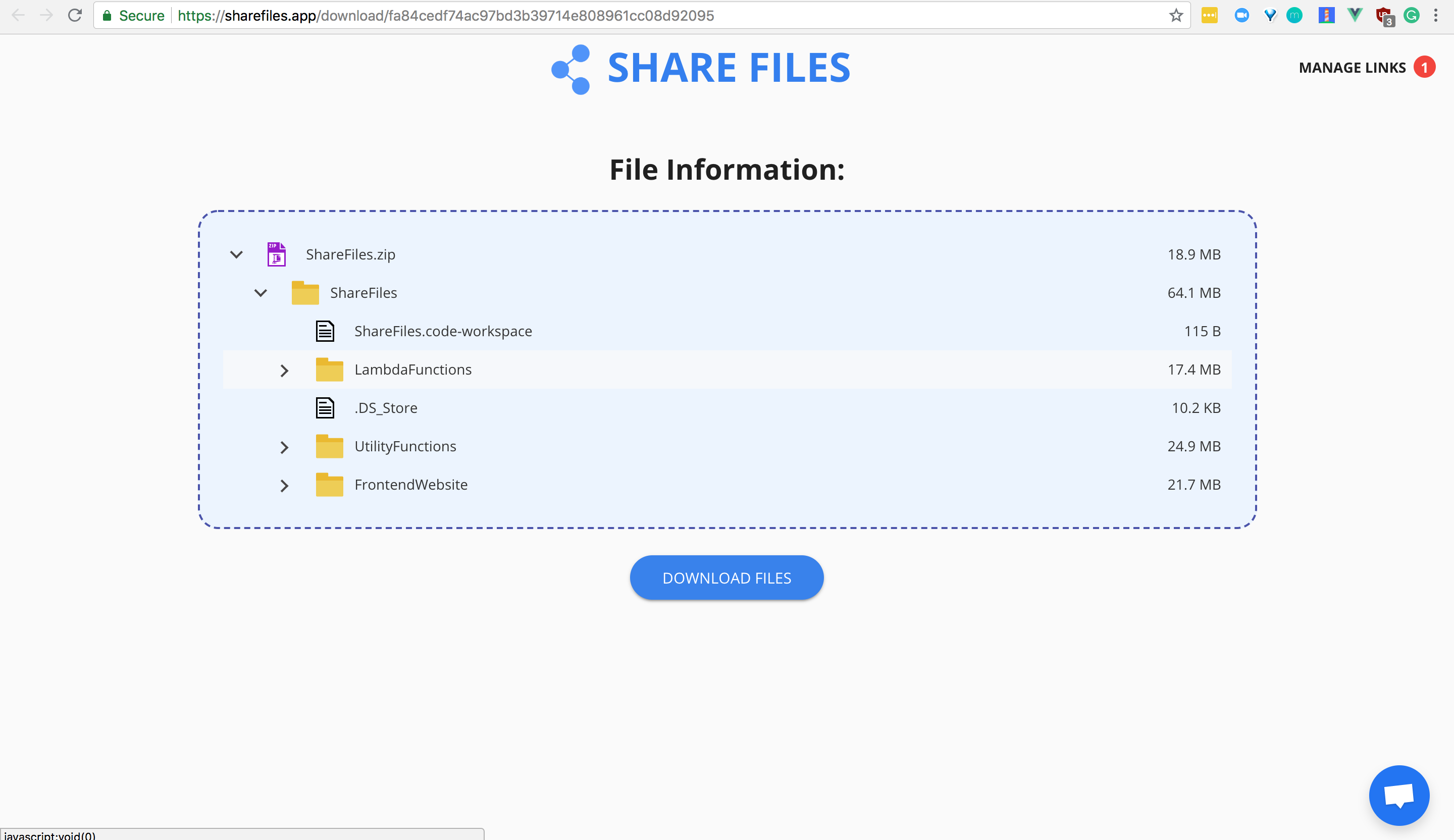The image size is (1454, 840).
Task: Click the folder icon beside UtilityFunctions
Action: [x=330, y=446]
